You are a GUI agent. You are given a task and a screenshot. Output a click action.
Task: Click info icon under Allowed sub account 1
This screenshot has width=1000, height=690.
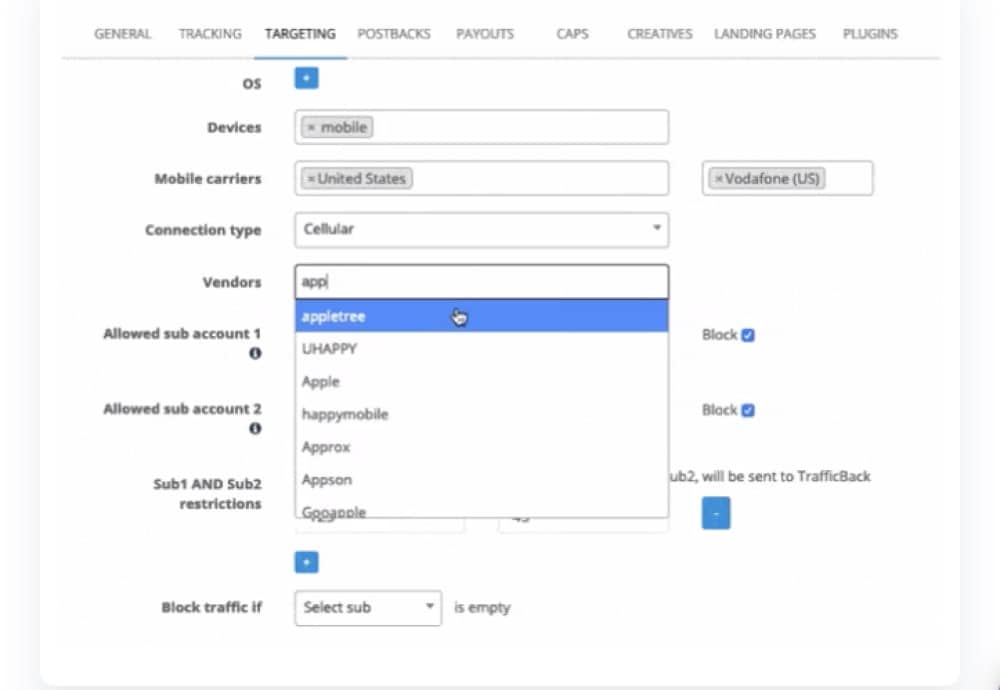pos(255,354)
